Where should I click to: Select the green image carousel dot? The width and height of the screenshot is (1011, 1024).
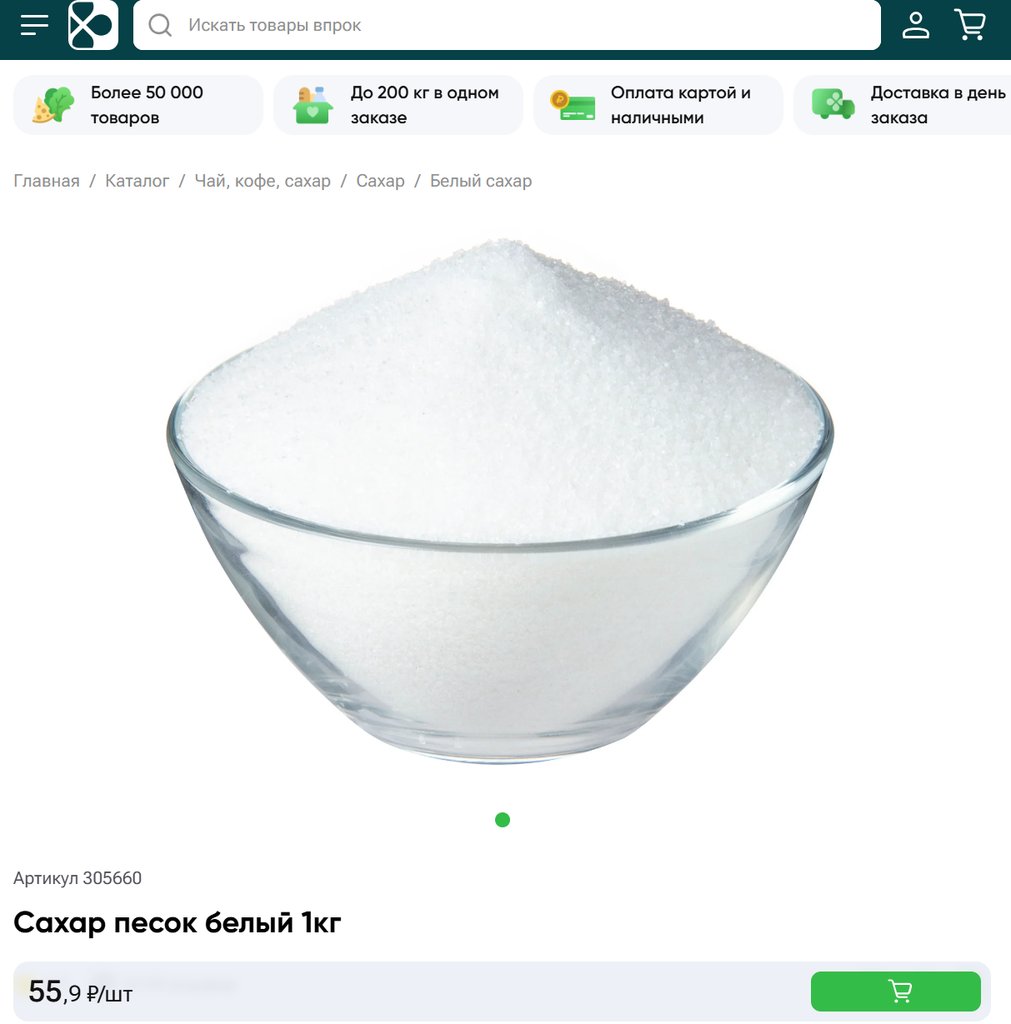click(x=502, y=820)
